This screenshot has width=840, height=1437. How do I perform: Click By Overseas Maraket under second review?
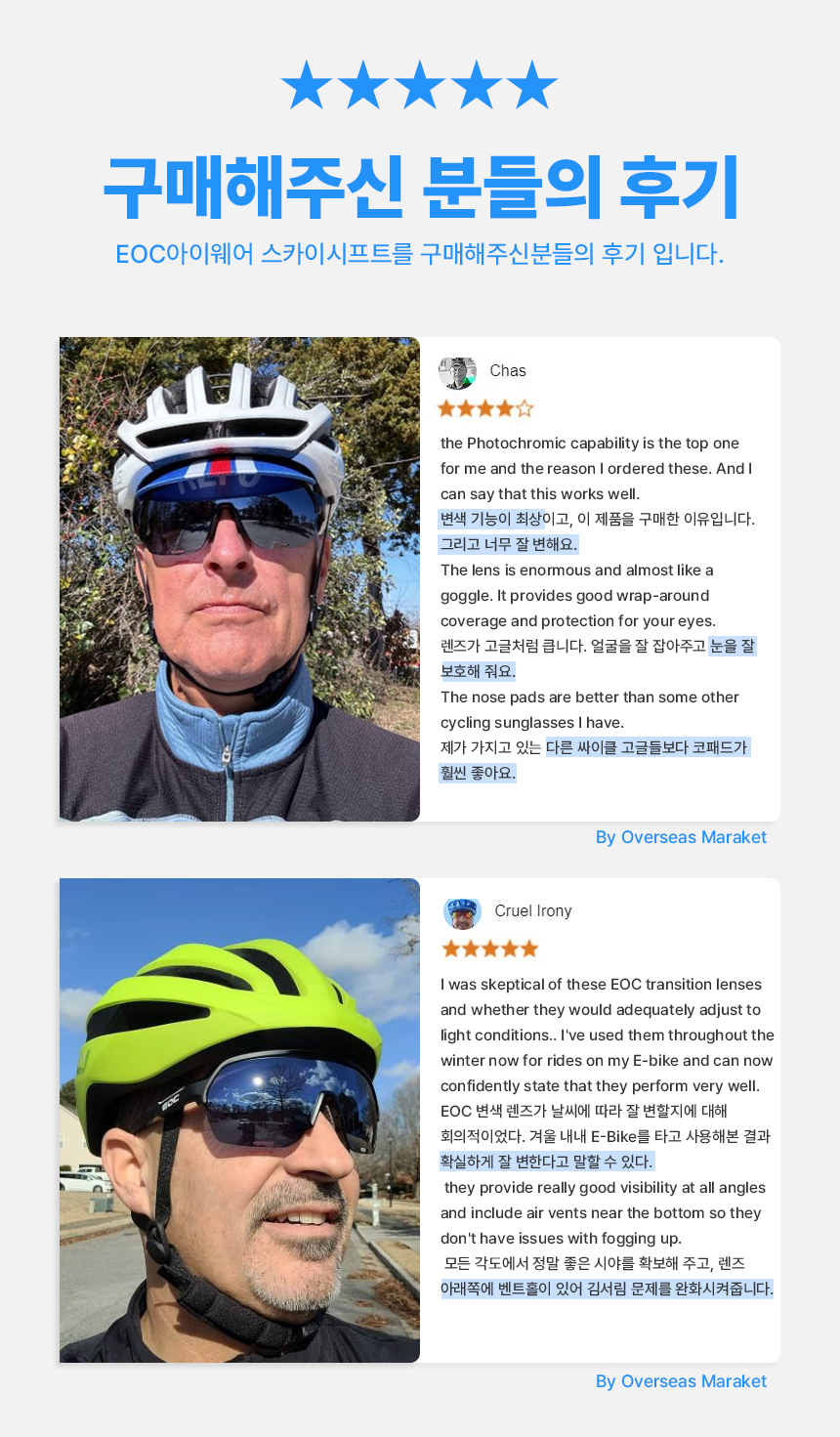pyautogui.click(x=681, y=1381)
